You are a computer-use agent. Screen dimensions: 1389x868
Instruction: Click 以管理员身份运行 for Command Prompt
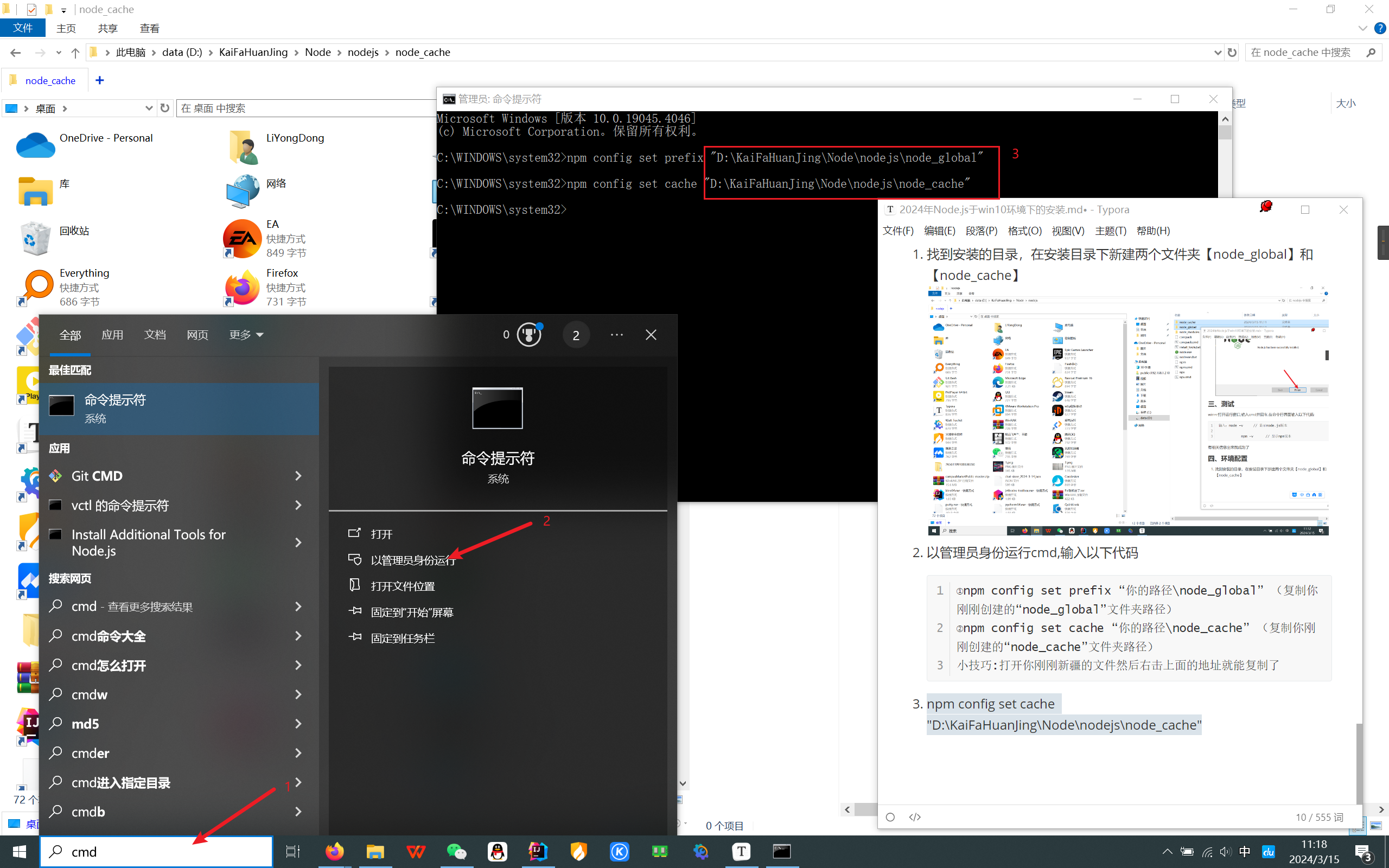[413, 560]
